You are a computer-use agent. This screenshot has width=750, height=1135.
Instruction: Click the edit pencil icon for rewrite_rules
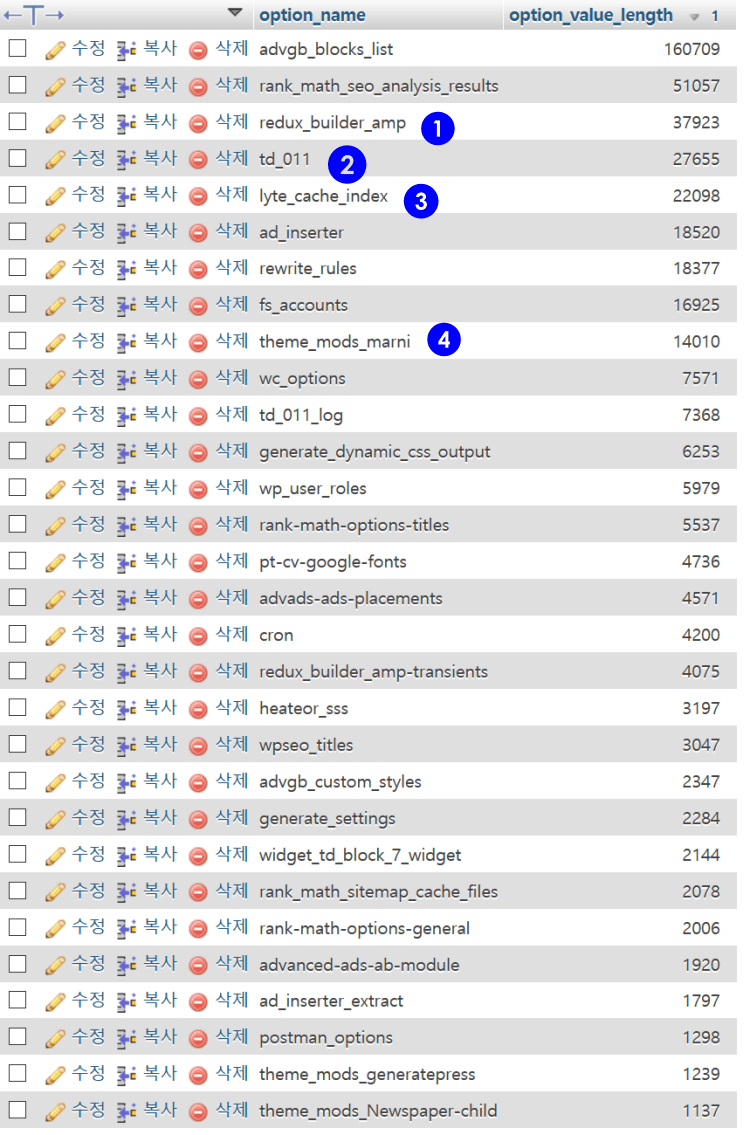(56, 269)
